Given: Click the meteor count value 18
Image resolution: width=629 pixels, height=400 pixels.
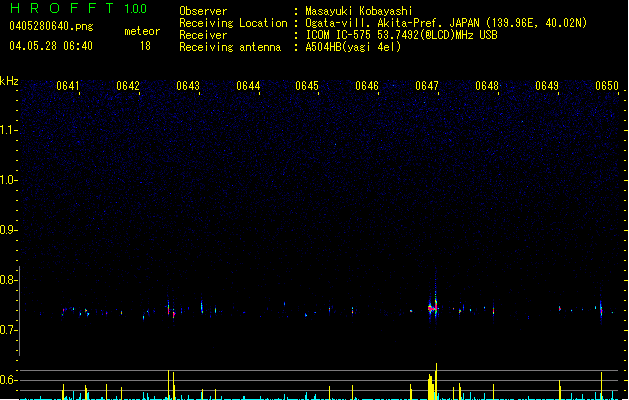Looking at the screenshot, I should [145, 46].
